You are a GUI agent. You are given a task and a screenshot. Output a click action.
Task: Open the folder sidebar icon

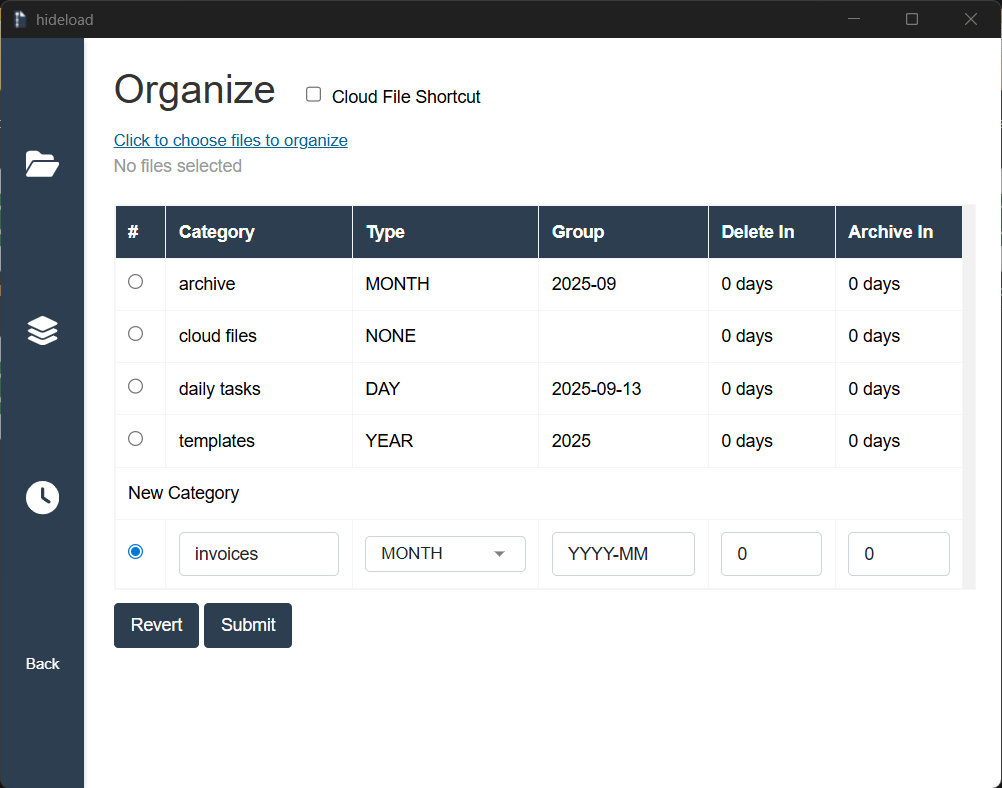(x=42, y=164)
